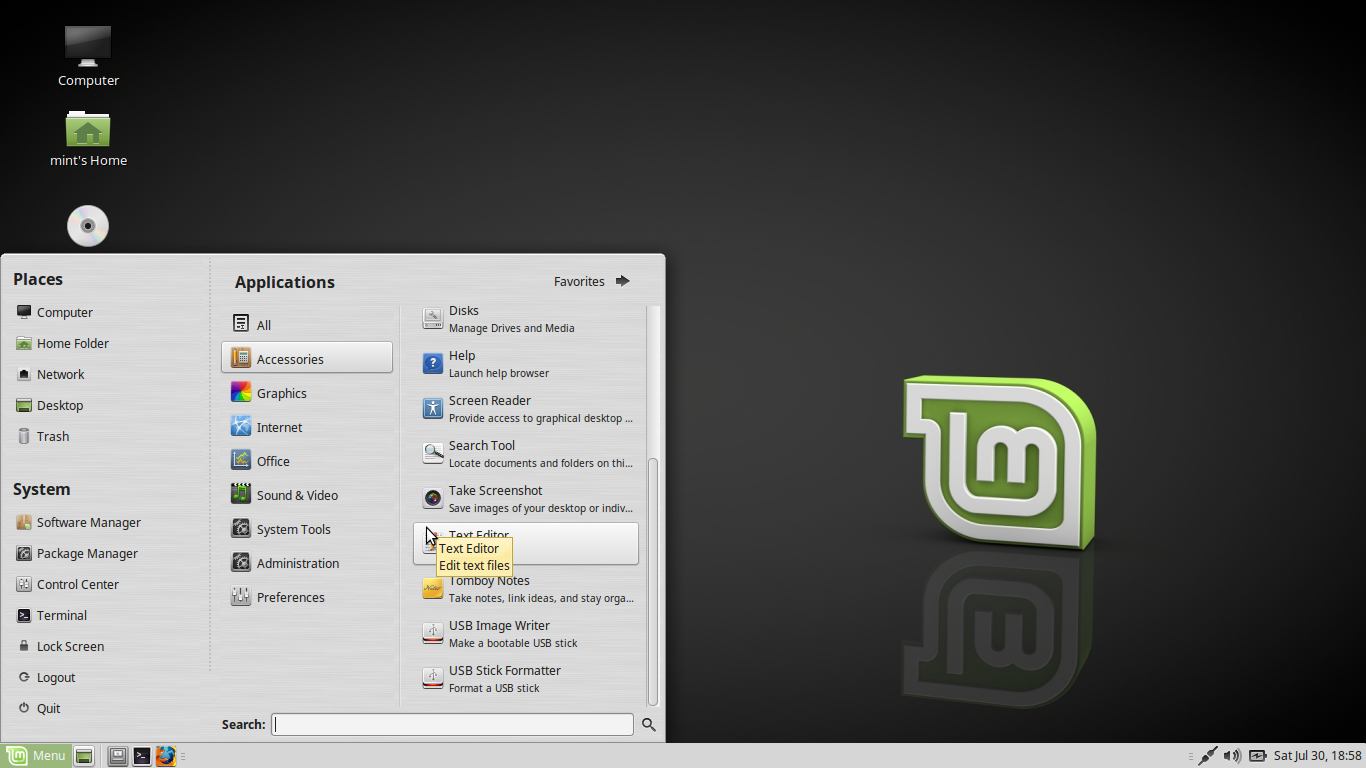This screenshot has height=768, width=1366.
Task: Select Preferences category label
Action: coord(290,597)
